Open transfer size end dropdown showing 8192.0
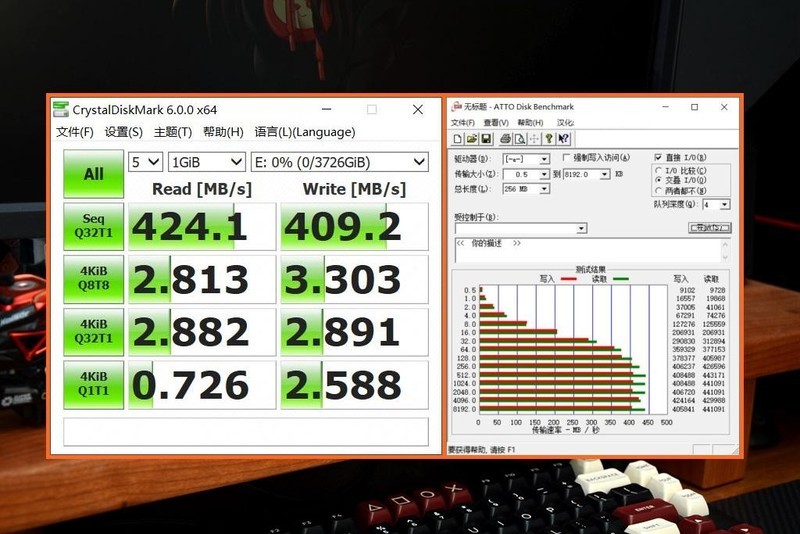The height and width of the screenshot is (534, 800). coord(586,174)
